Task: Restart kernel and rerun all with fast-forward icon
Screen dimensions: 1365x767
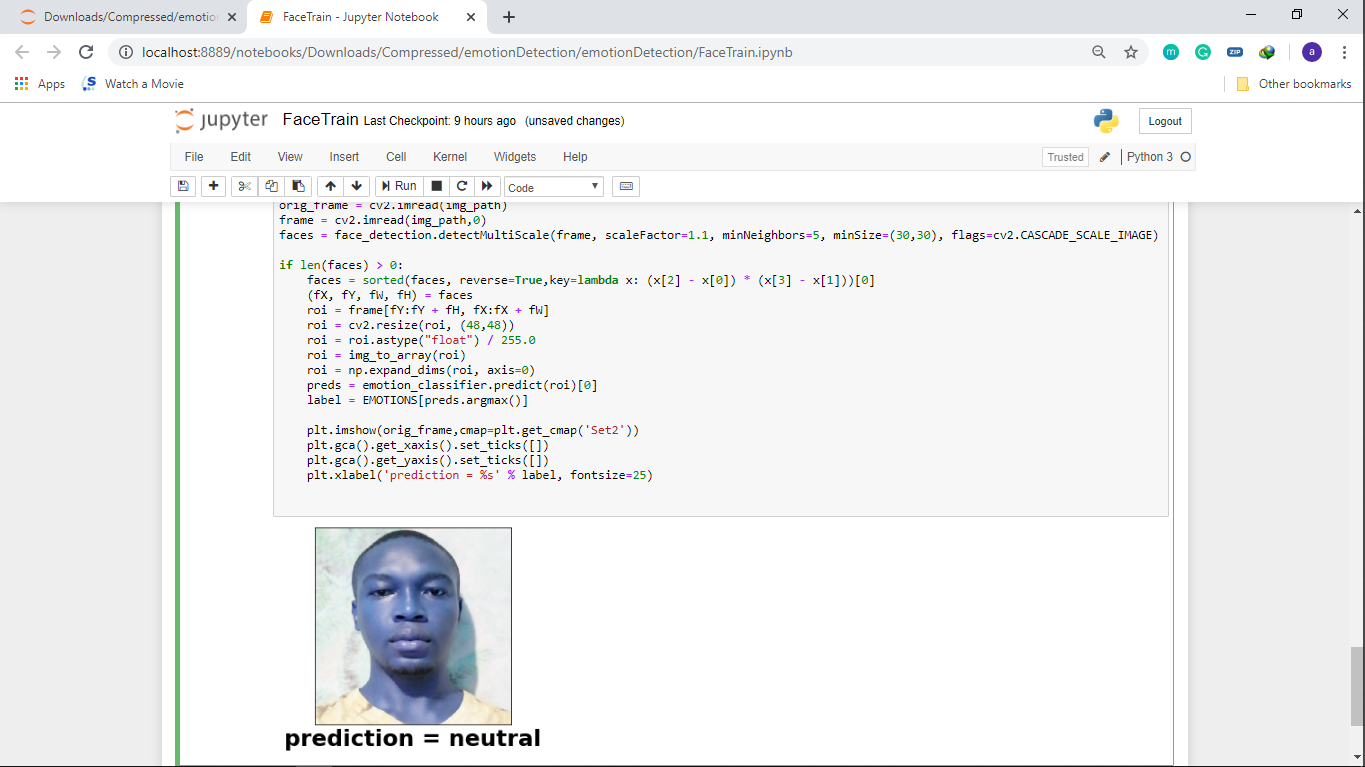Action: [x=487, y=186]
